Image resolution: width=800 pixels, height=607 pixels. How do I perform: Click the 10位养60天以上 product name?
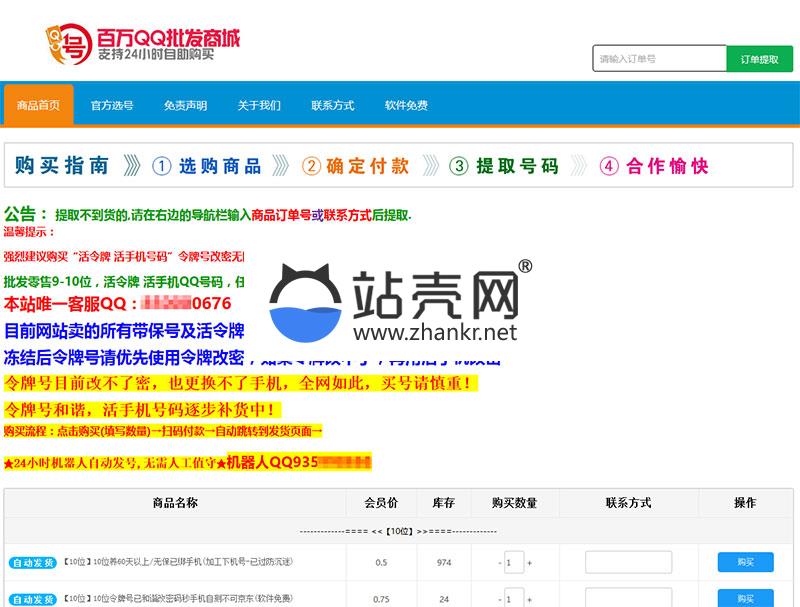click(x=178, y=562)
